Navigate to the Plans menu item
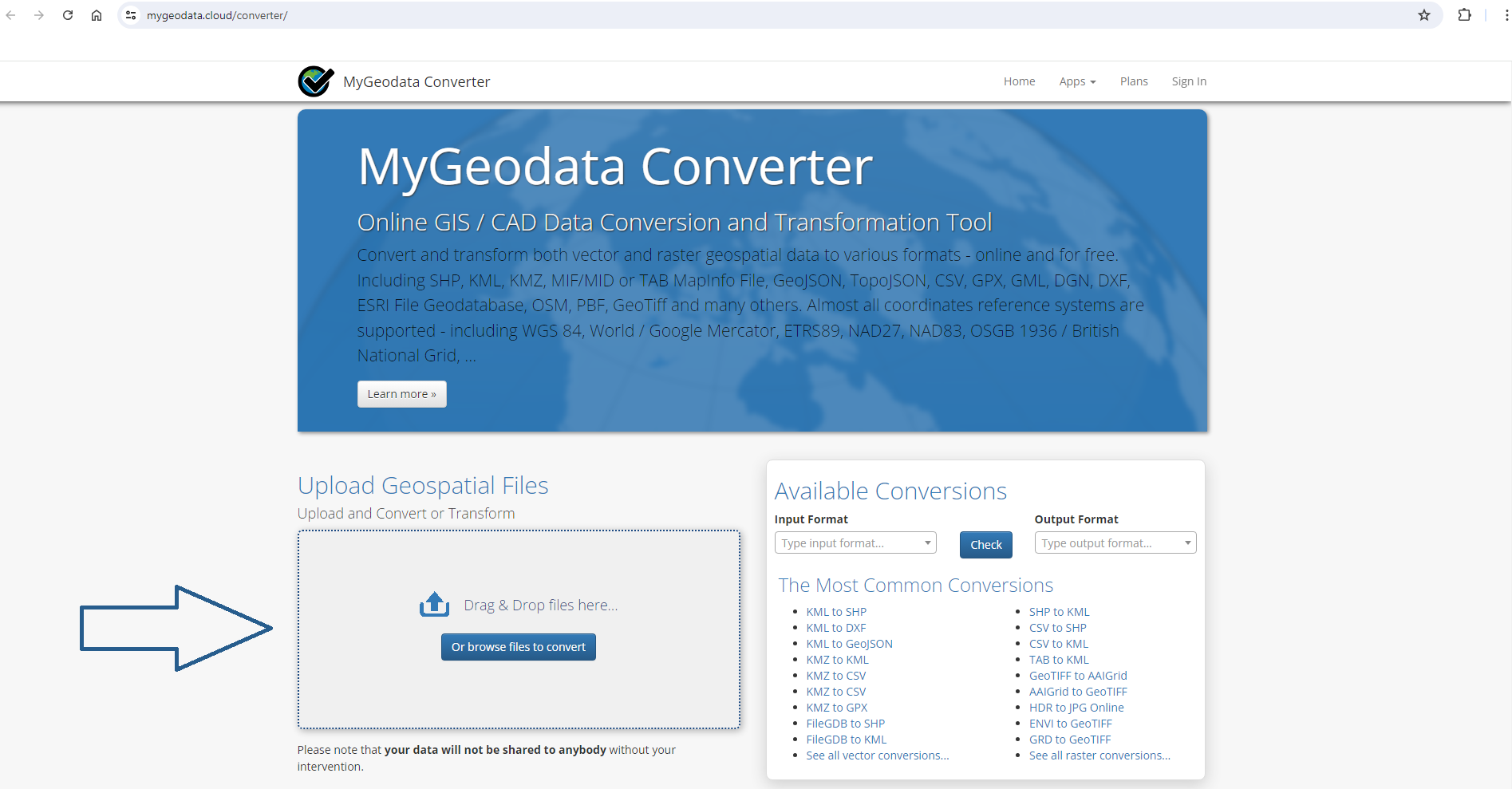 (x=1133, y=81)
